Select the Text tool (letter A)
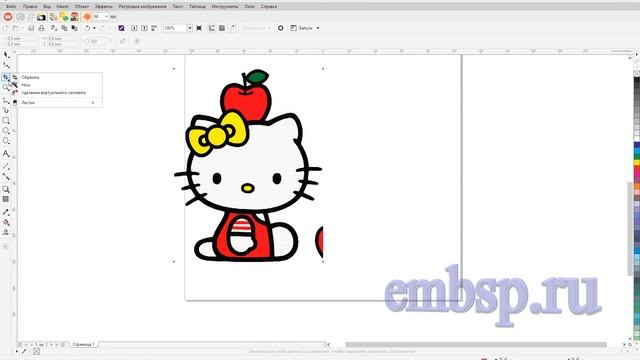 (6, 153)
